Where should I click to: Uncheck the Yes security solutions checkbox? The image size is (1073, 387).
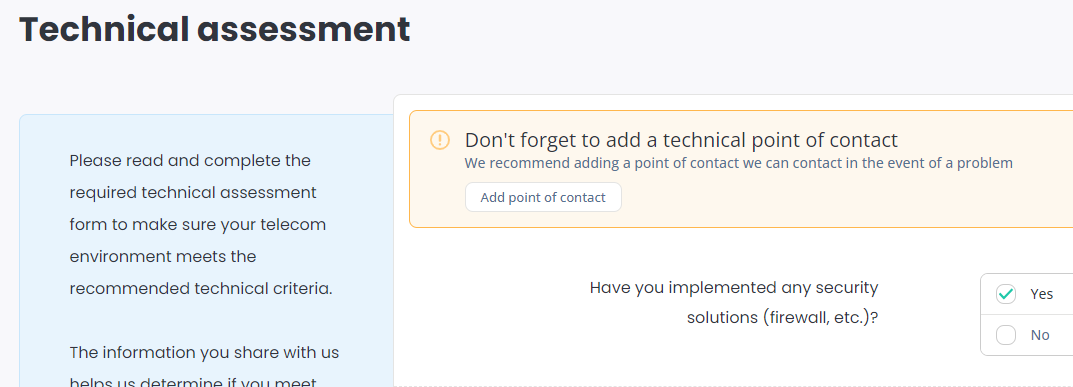click(x=1006, y=294)
